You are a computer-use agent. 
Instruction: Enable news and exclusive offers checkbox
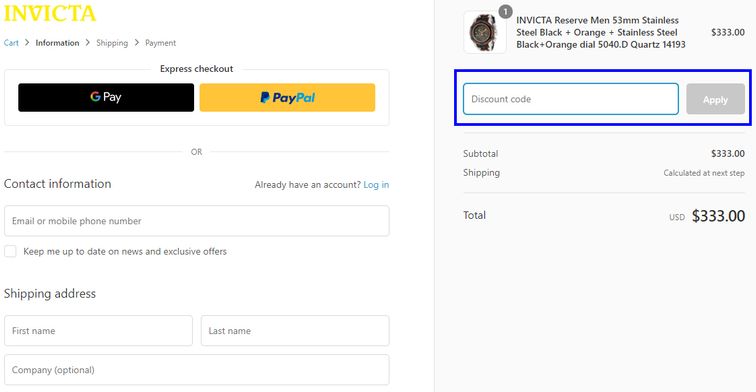11,251
